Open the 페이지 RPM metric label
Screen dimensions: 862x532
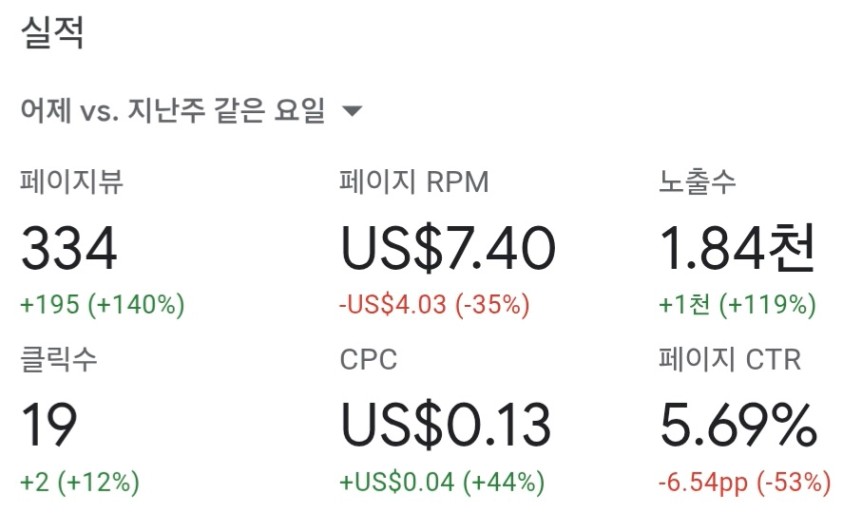pyautogui.click(x=414, y=182)
